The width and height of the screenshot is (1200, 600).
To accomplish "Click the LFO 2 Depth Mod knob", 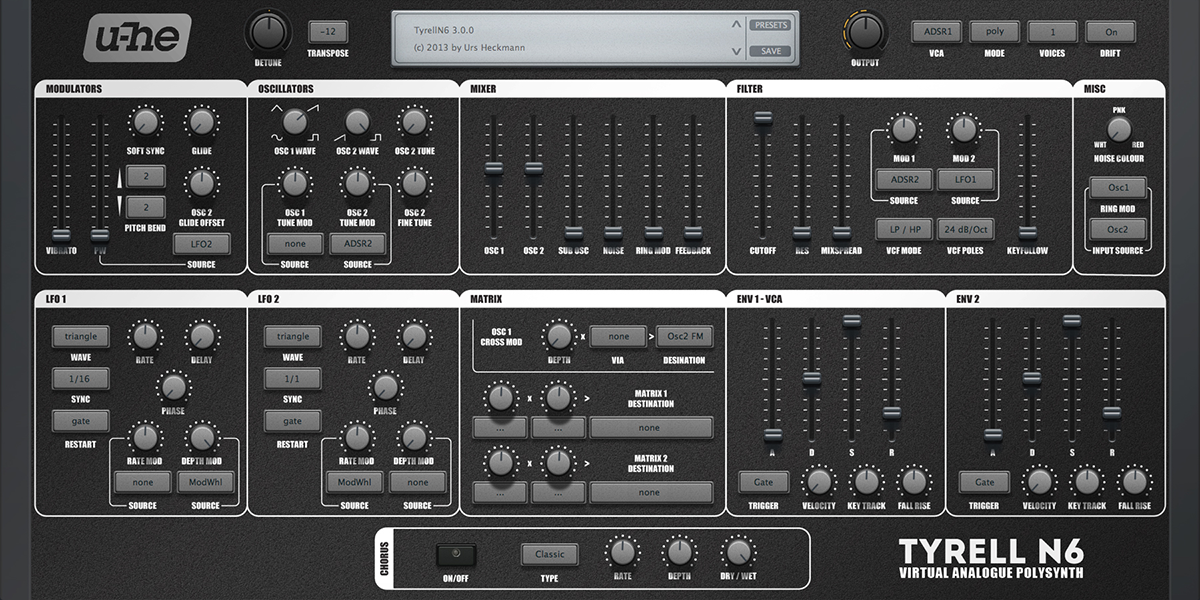I will click(414, 437).
